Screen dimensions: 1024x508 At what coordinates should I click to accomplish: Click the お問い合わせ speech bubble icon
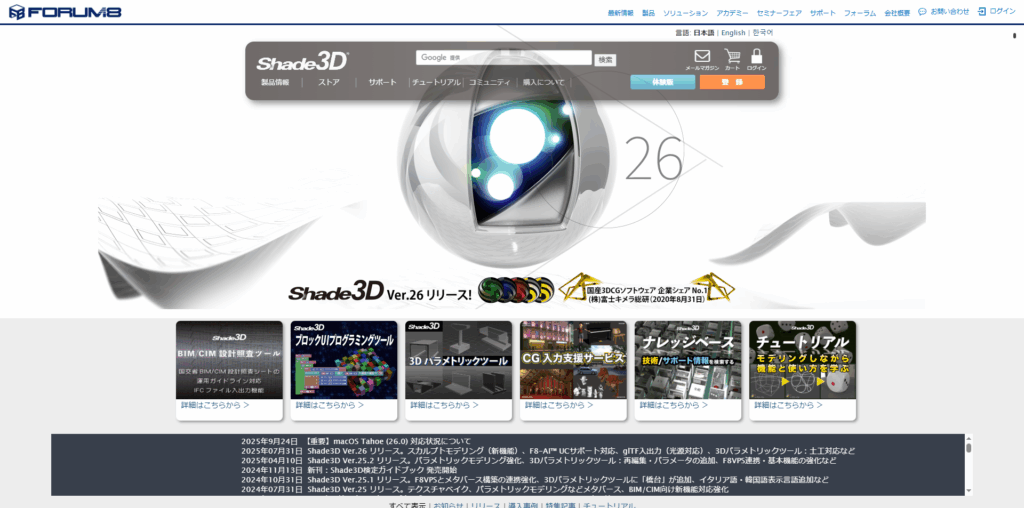click(x=922, y=12)
